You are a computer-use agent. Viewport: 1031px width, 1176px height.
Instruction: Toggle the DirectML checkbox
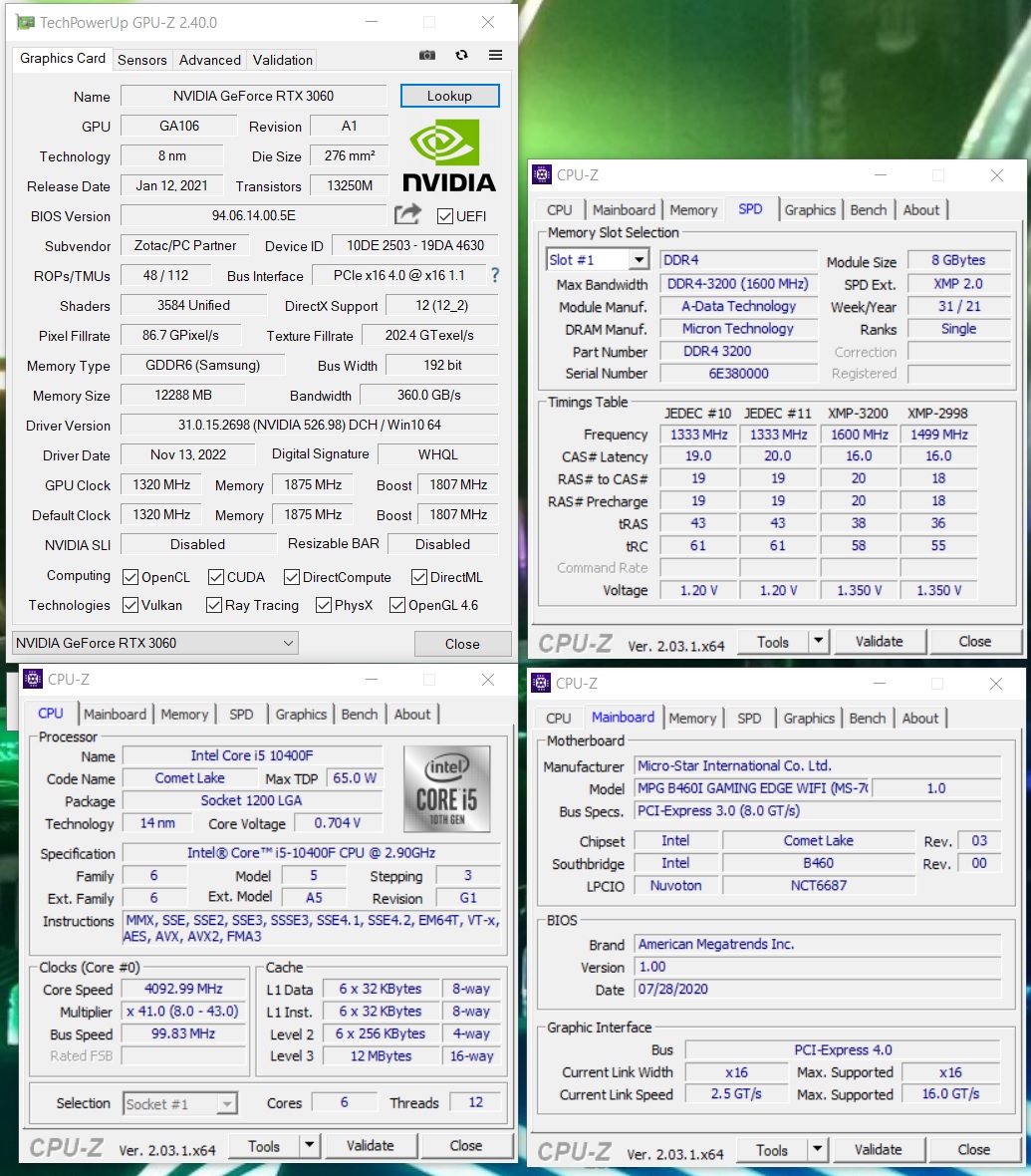419,577
